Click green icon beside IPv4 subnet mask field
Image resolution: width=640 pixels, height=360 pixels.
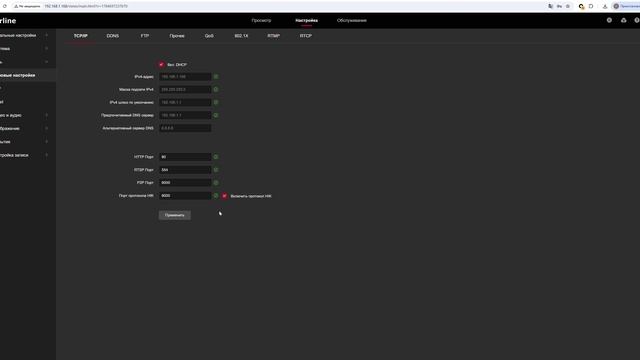[x=216, y=89]
